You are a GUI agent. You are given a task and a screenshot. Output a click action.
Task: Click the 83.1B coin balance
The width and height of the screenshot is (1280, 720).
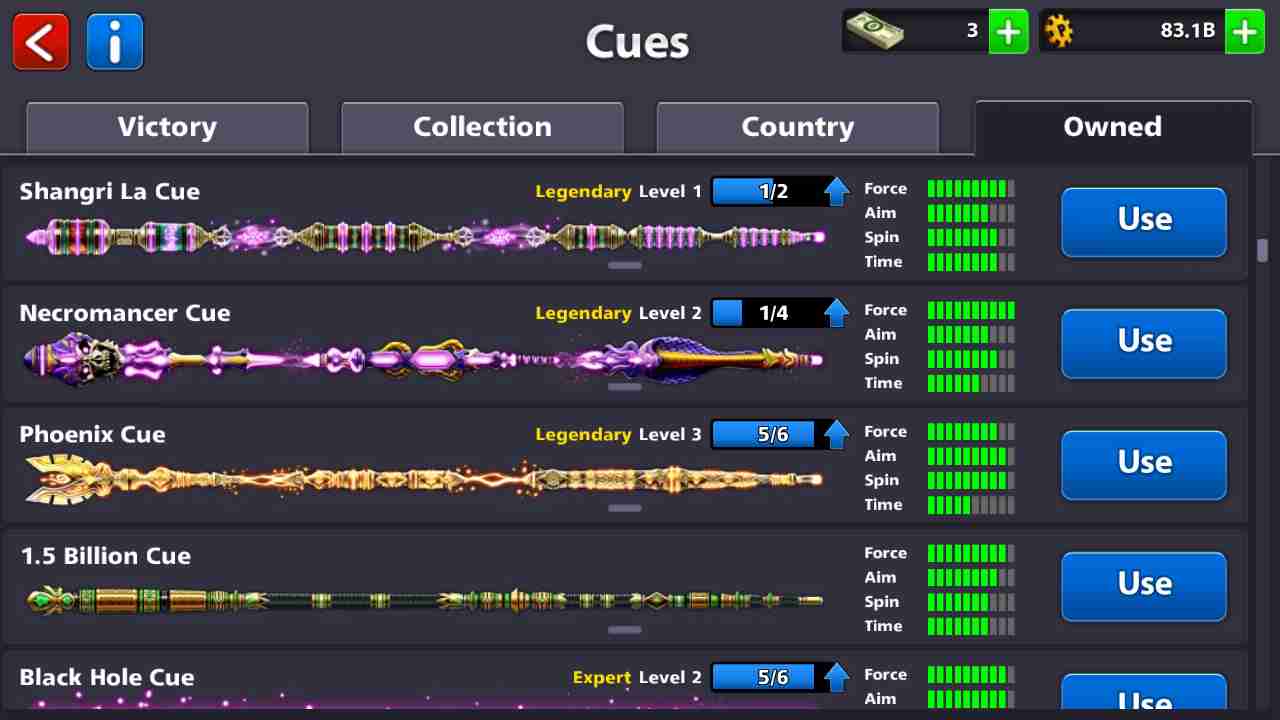1187,31
